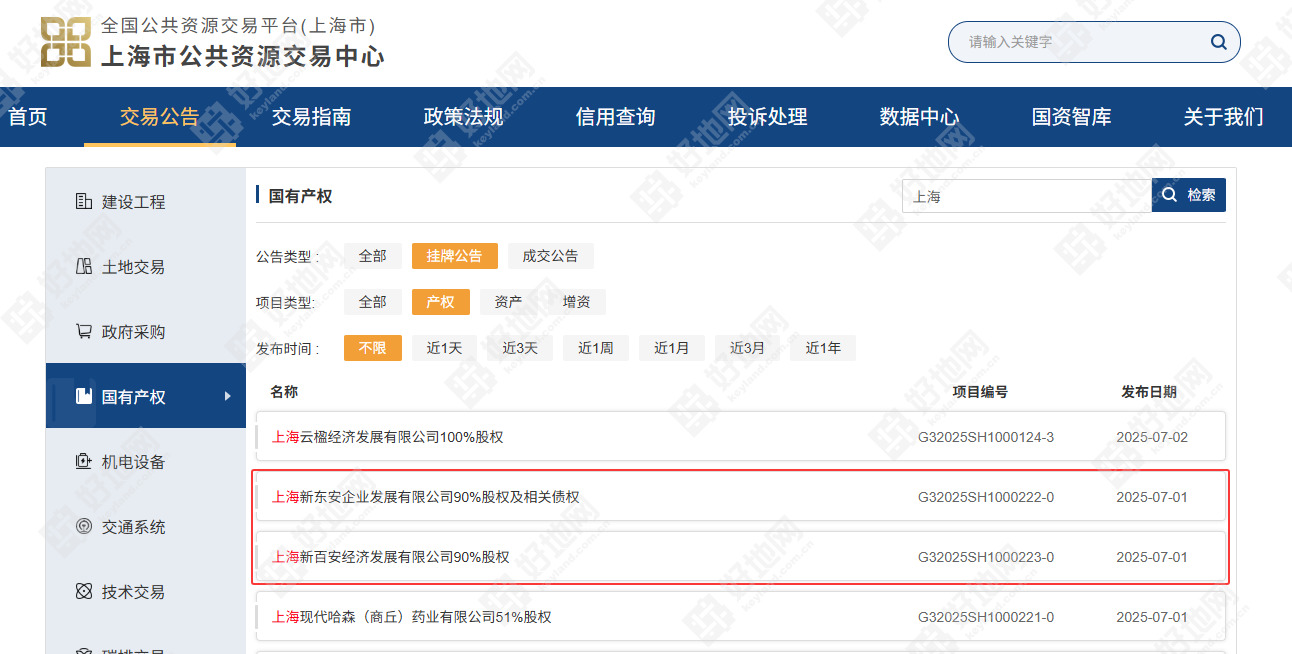Open the 首页 navigation tab

point(27,117)
